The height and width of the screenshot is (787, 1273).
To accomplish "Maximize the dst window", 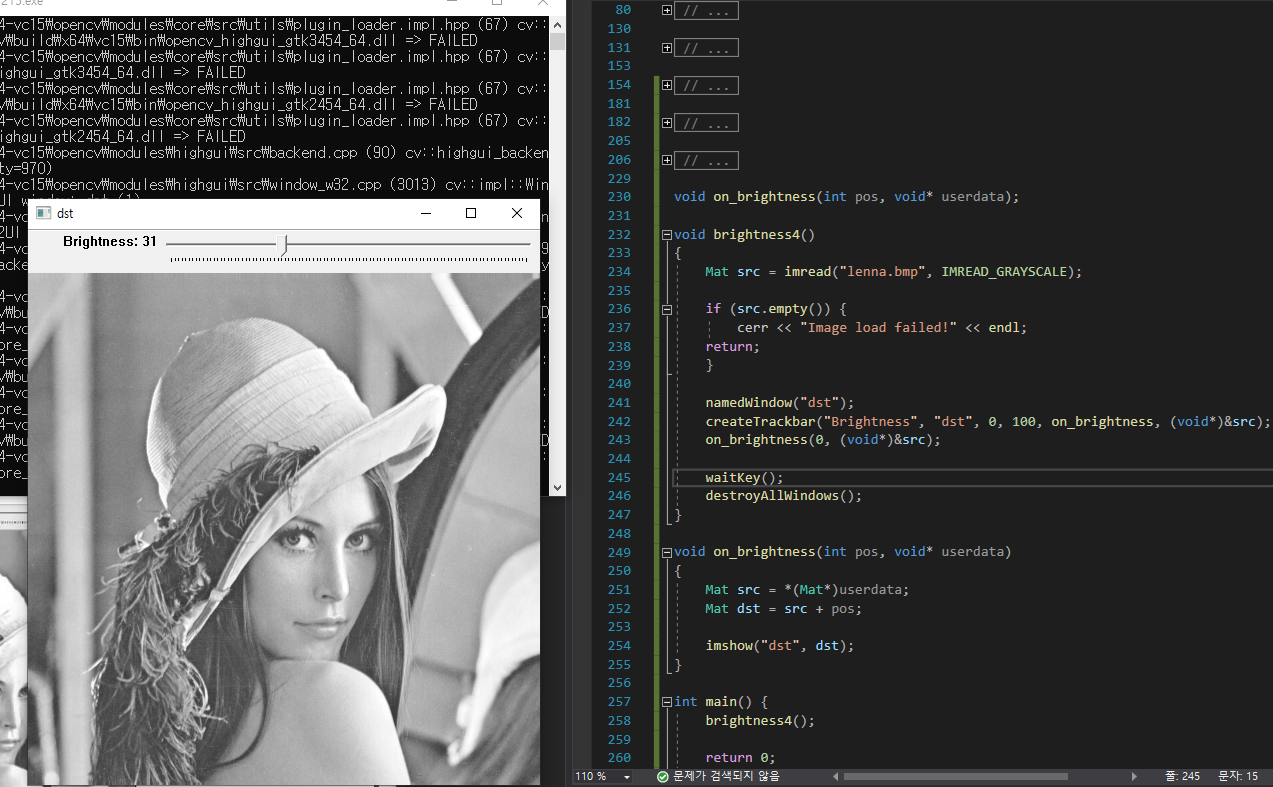I will (x=471, y=213).
